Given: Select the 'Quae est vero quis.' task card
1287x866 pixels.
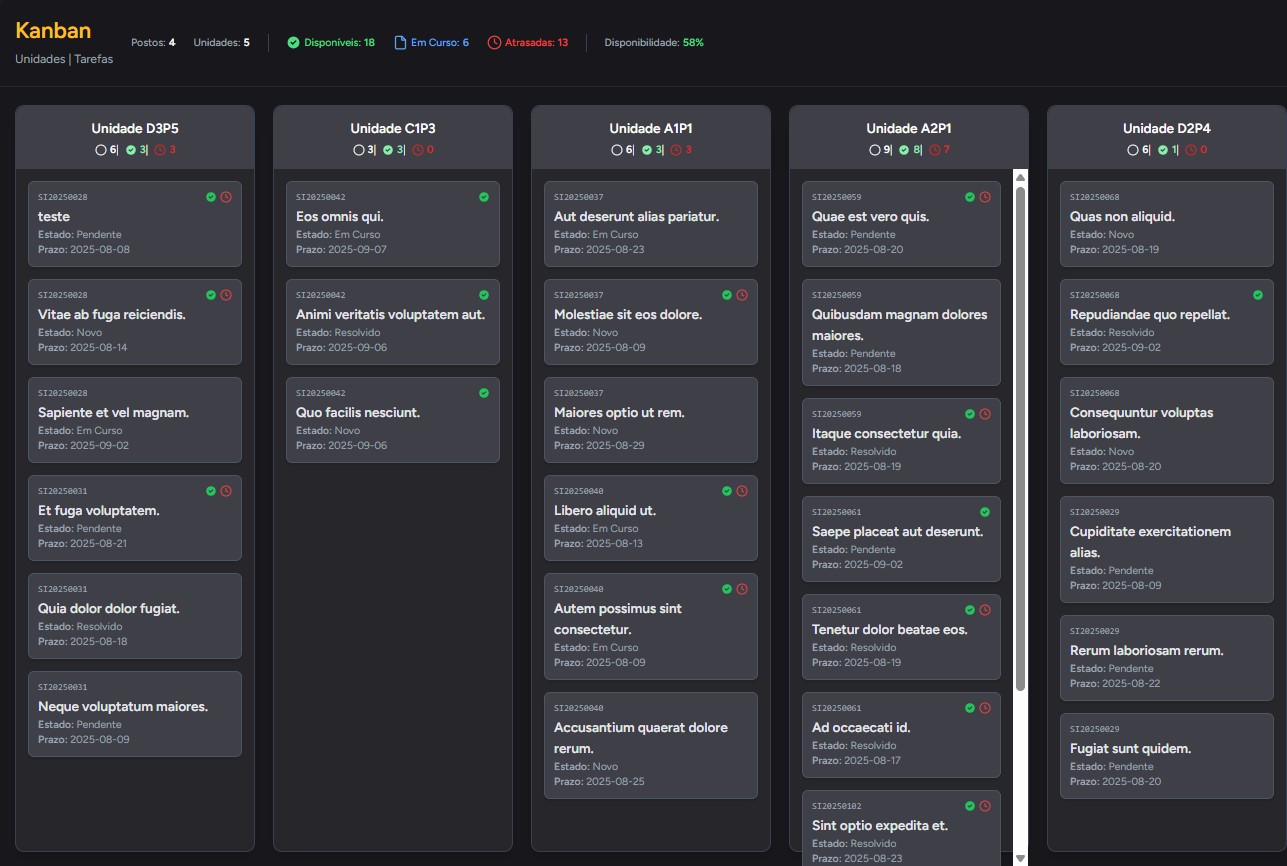Looking at the screenshot, I should click(900, 222).
